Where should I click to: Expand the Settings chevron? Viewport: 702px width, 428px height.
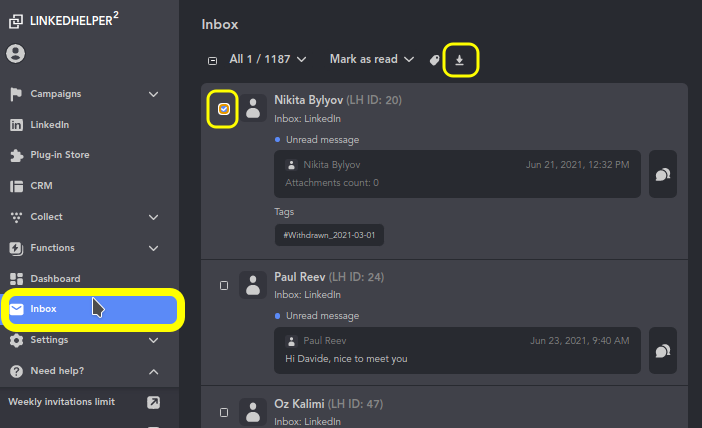pyautogui.click(x=154, y=340)
